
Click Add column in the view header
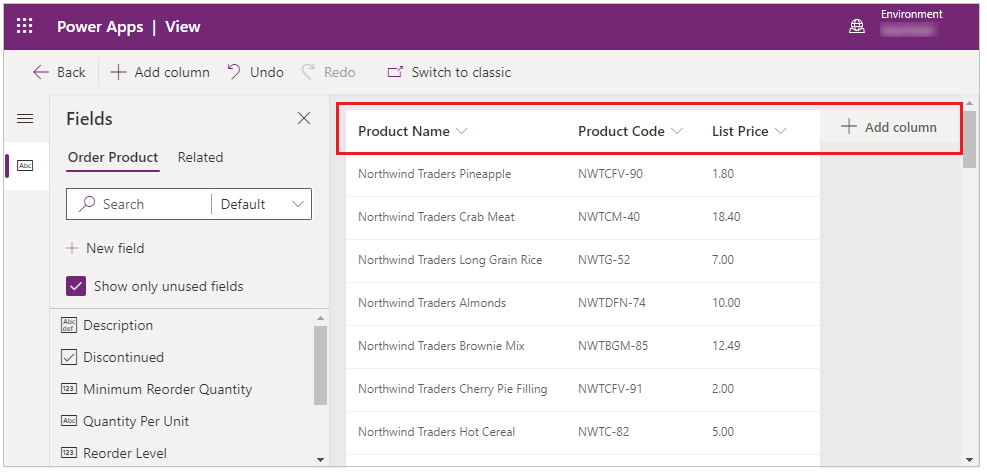(889, 127)
